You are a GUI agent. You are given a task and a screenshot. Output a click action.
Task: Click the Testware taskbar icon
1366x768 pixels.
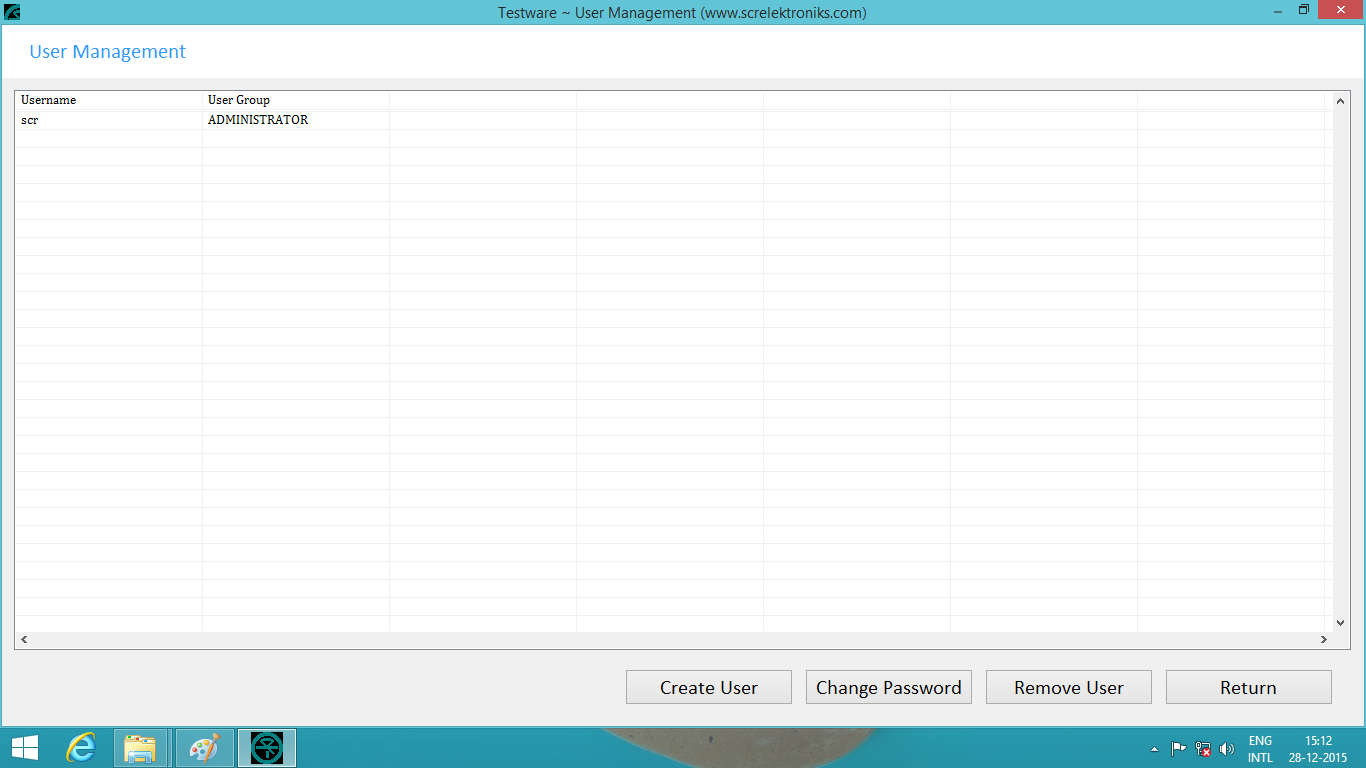coord(267,748)
